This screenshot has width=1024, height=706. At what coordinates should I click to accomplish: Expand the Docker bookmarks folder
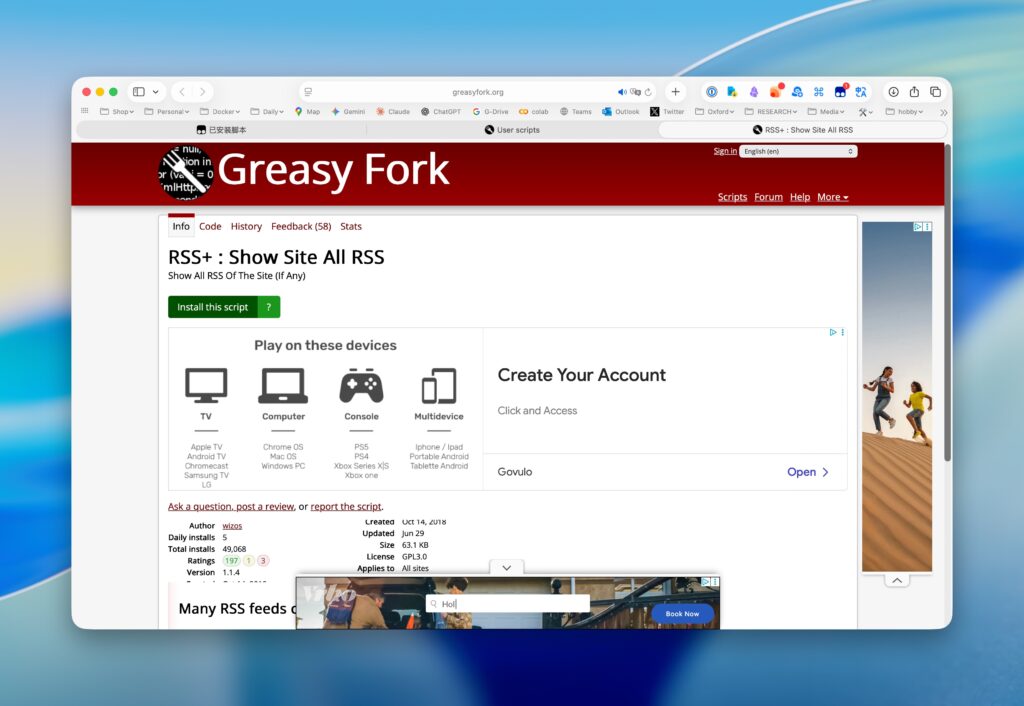pos(220,112)
